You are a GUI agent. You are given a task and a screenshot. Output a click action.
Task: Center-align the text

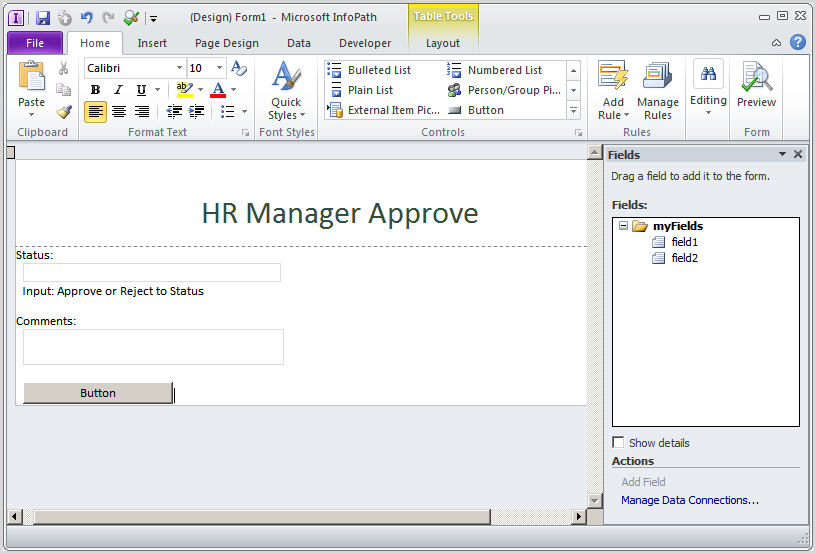coord(119,111)
